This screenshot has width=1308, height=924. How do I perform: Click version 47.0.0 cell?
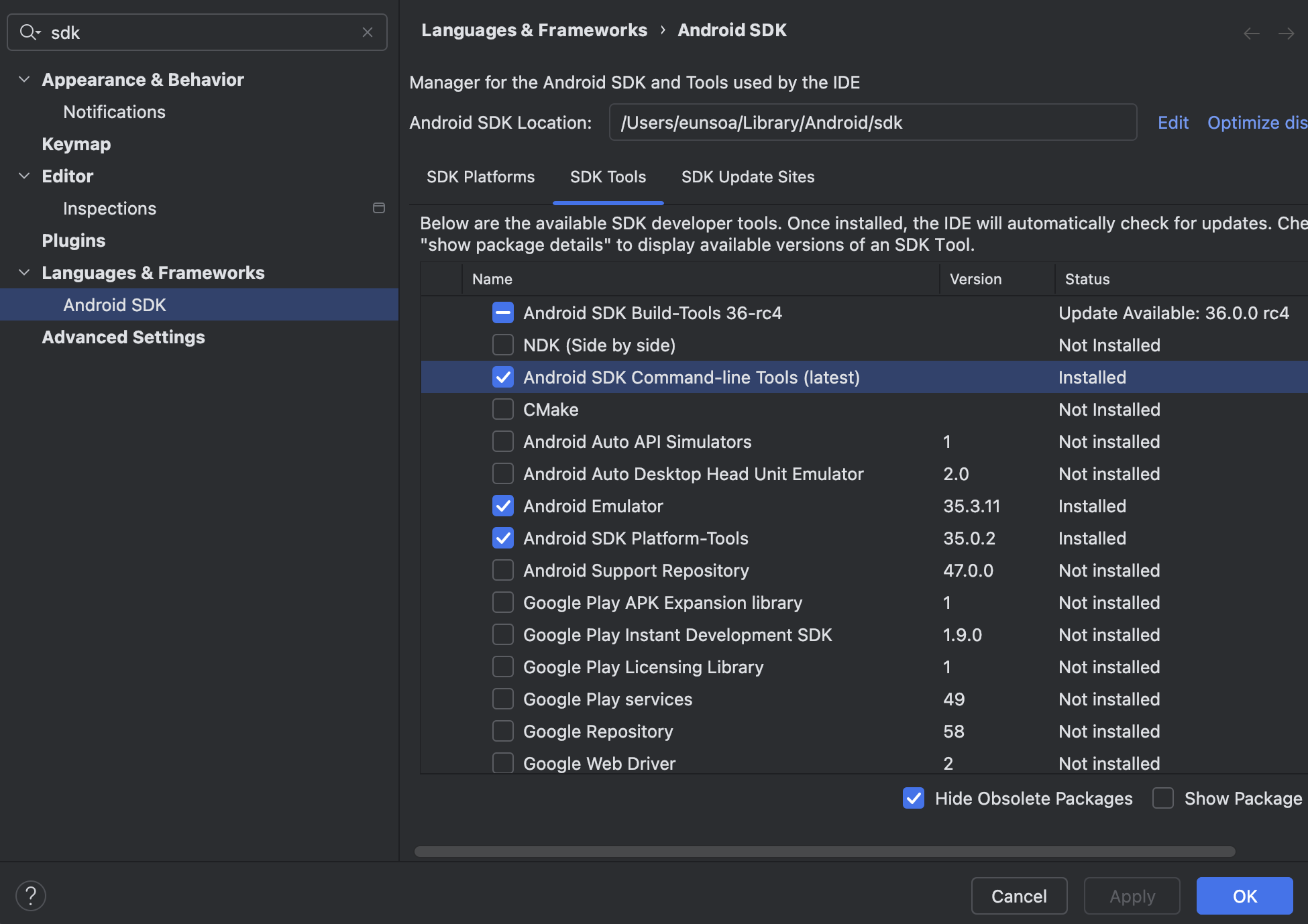point(968,571)
